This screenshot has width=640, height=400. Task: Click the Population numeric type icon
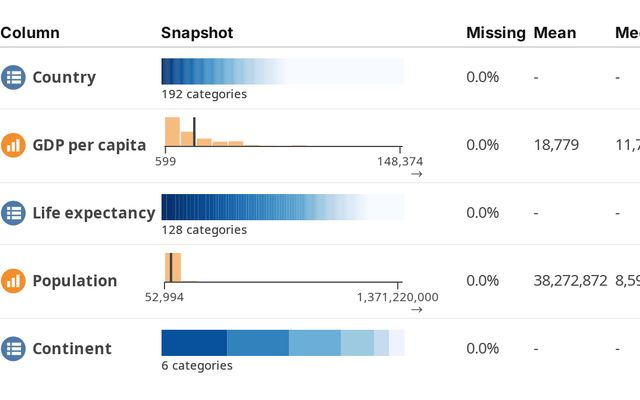click(13, 281)
